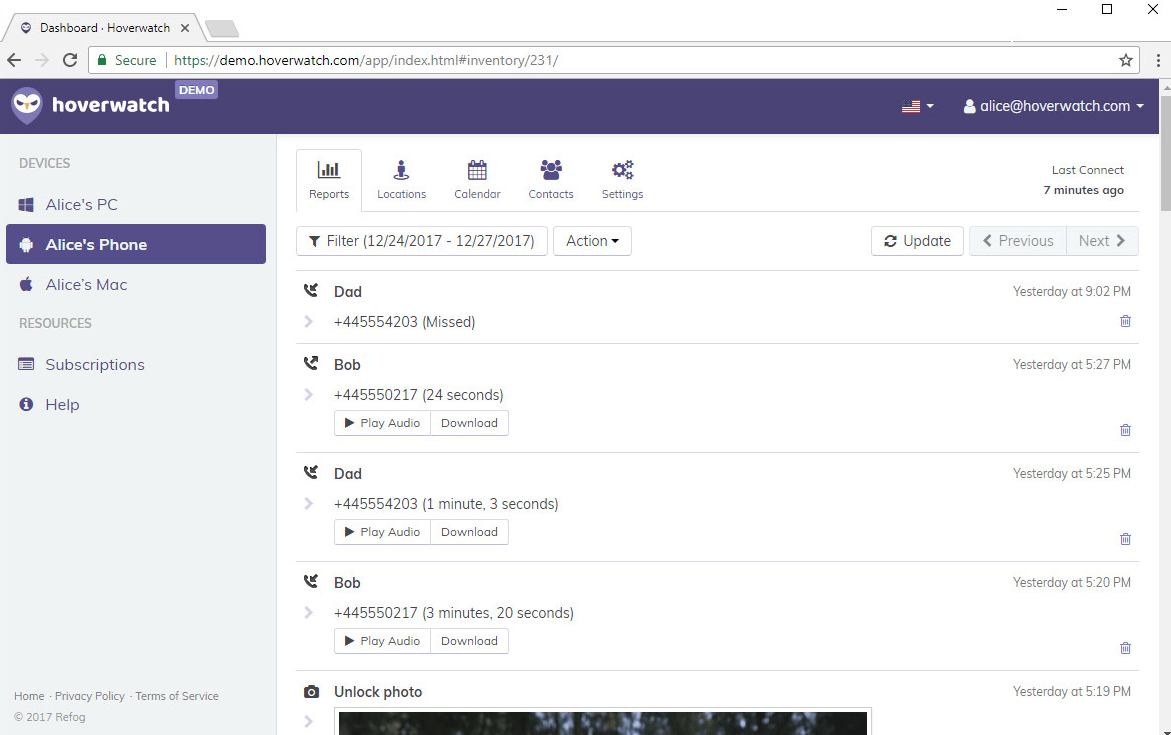Switch to the Contacts tab
The height and width of the screenshot is (735, 1171).
tap(551, 181)
